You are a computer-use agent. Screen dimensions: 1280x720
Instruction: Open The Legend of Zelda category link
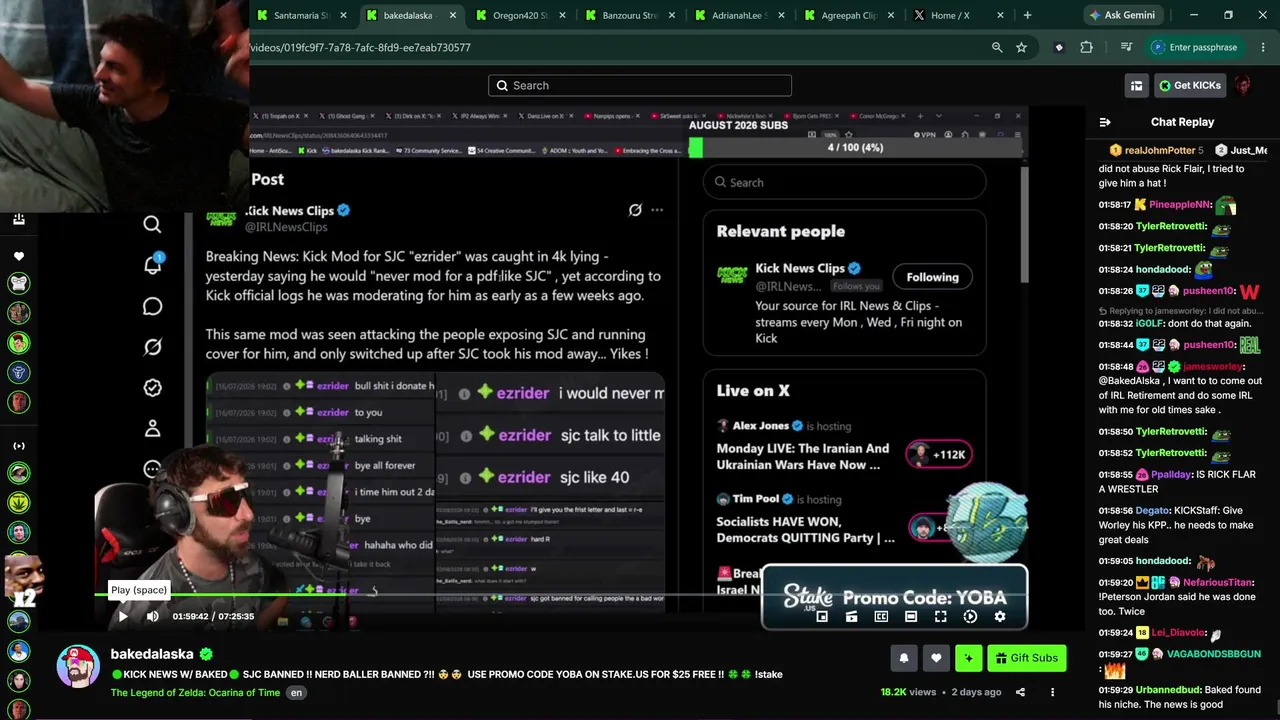click(x=196, y=692)
